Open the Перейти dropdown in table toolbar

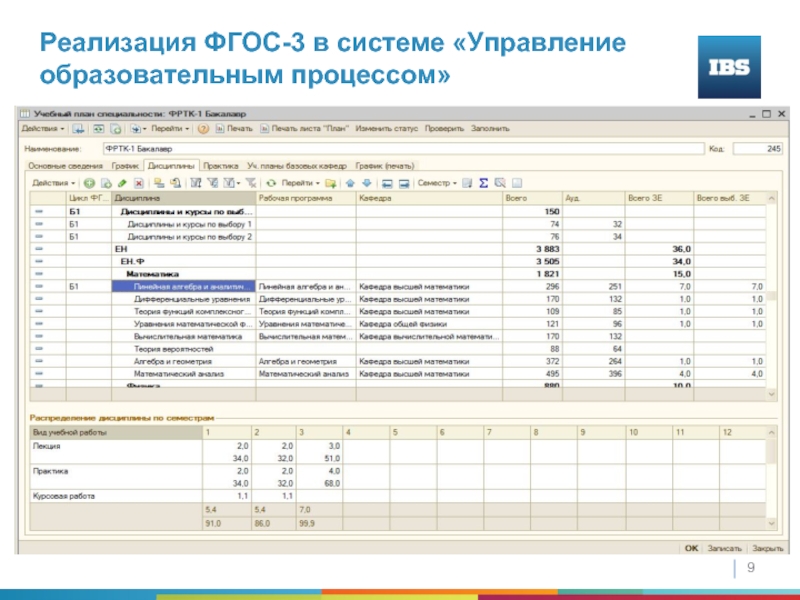pyautogui.click(x=300, y=184)
